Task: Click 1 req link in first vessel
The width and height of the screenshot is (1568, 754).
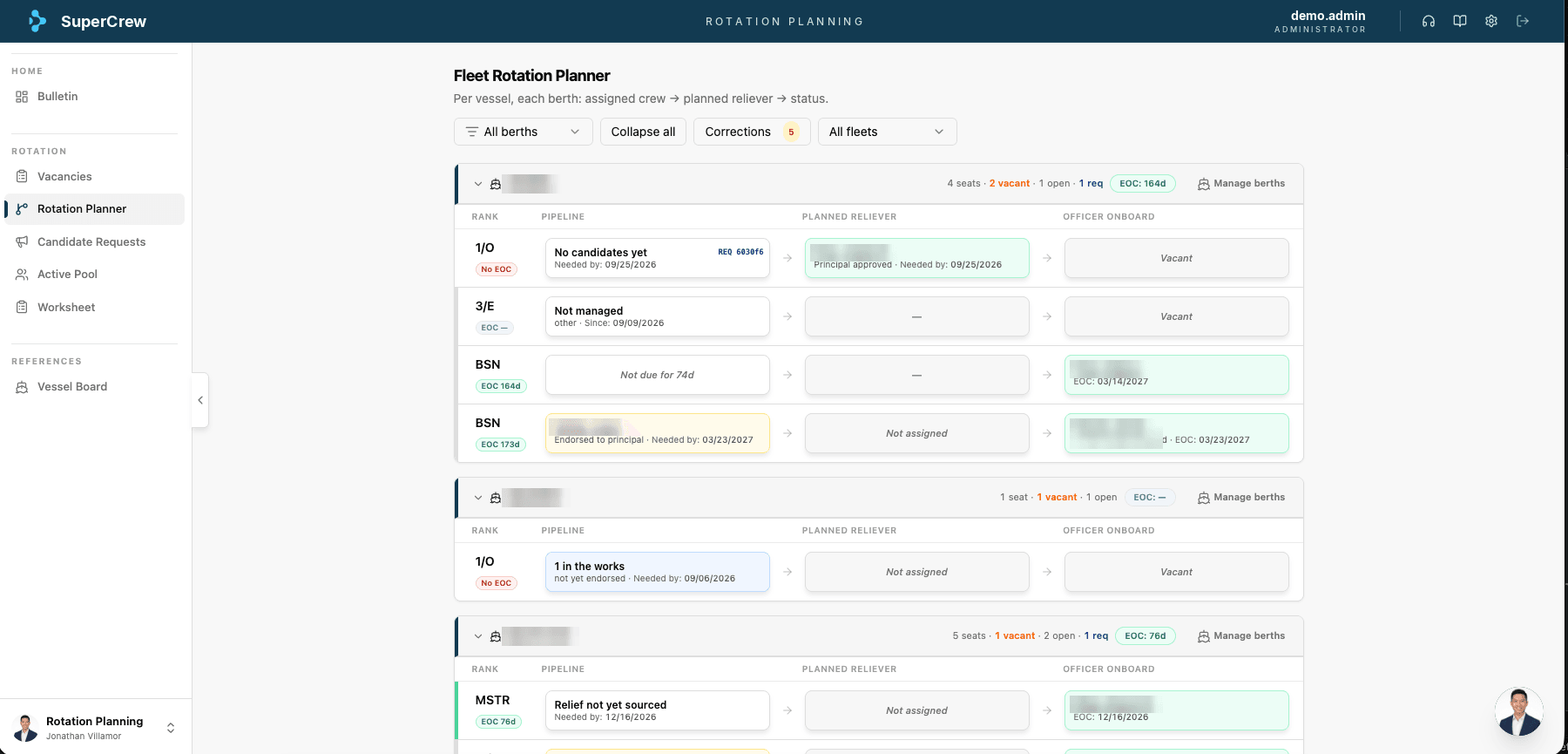Action: [x=1091, y=184]
